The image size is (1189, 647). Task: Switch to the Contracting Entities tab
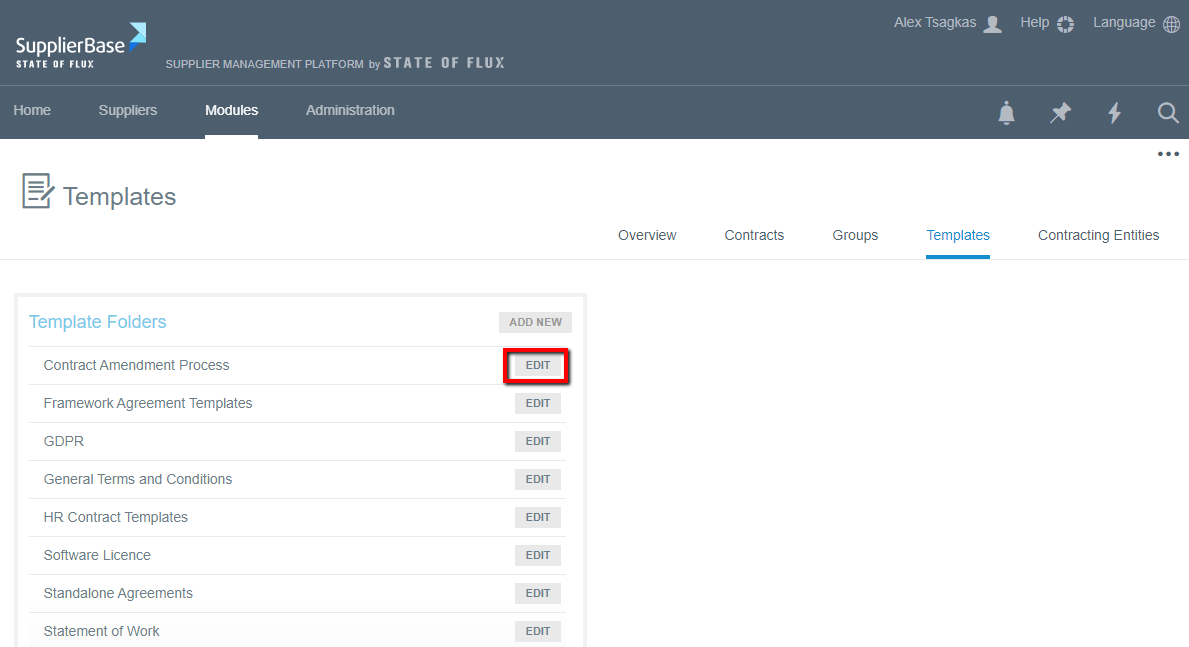pos(1098,236)
